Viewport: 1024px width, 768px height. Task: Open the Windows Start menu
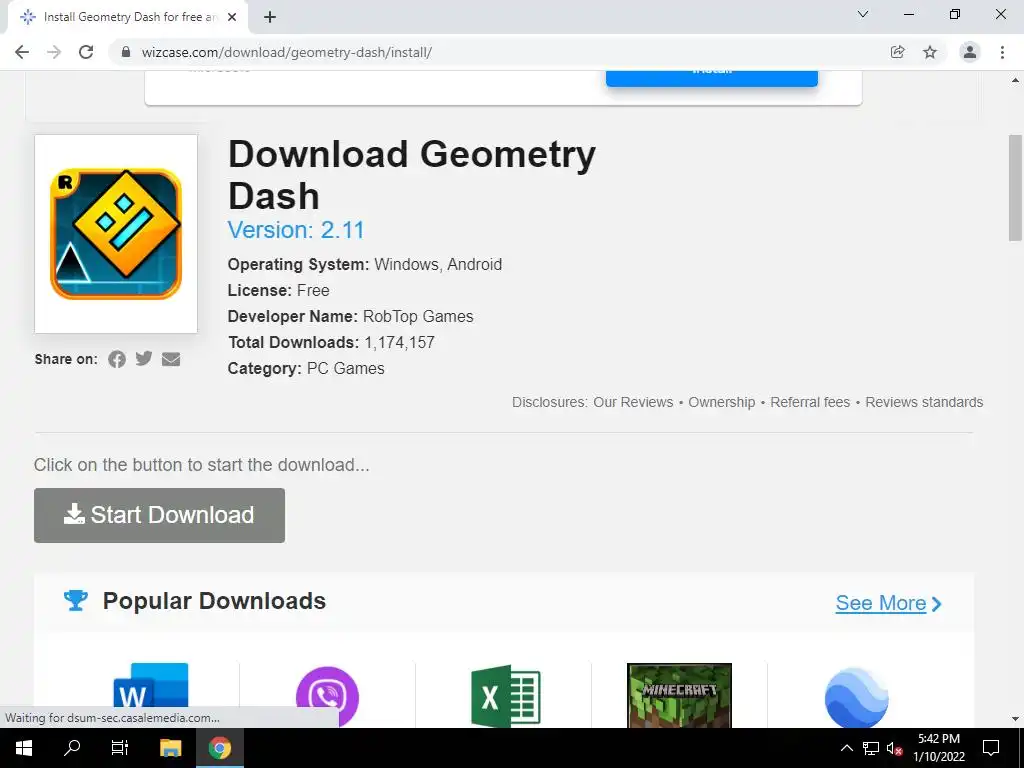(24, 748)
